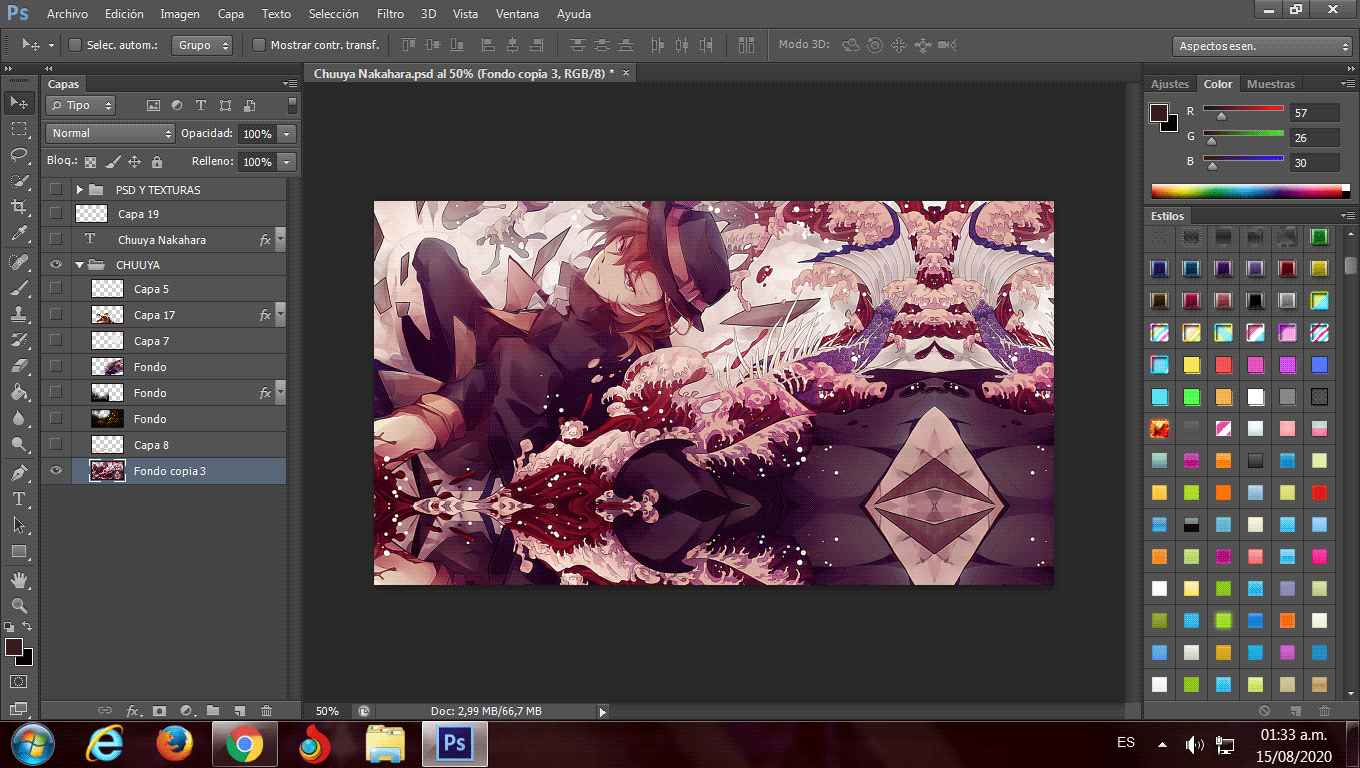This screenshot has width=1360, height=768.
Task: Open the layer style fx menu at panel bottom
Action: coord(133,711)
